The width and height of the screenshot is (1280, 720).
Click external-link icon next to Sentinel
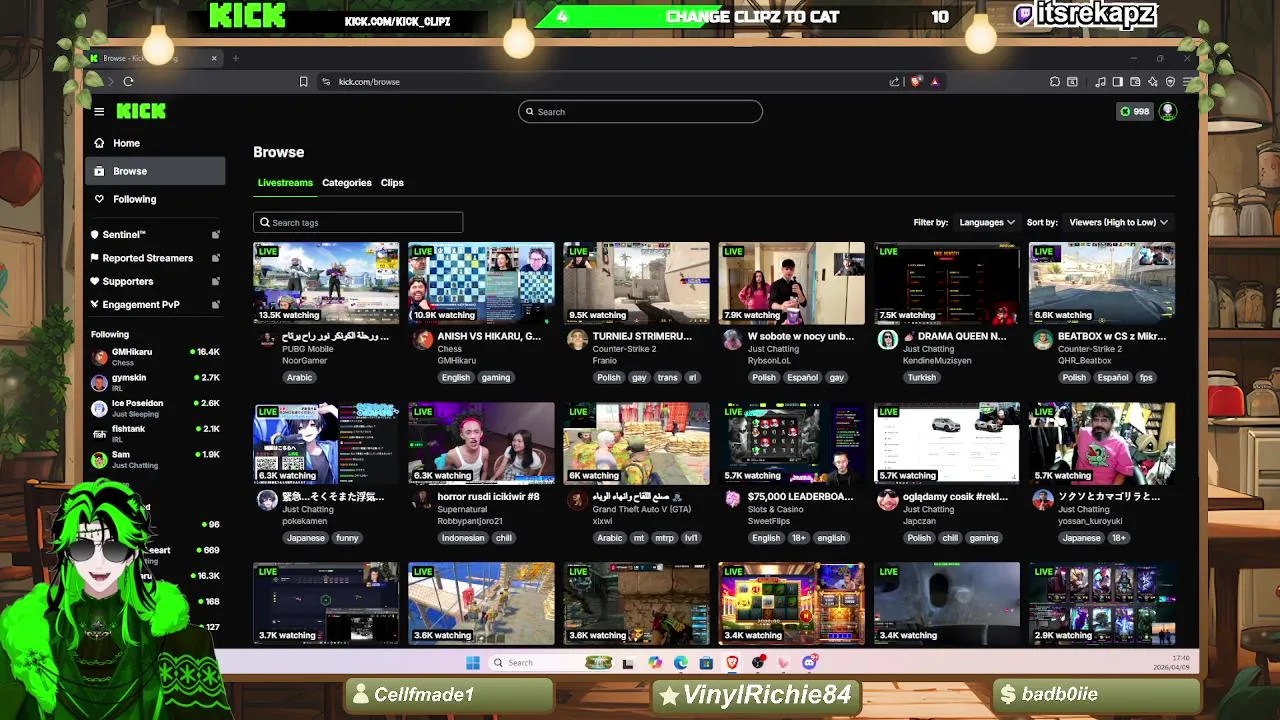pyautogui.click(x=215, y=235)
